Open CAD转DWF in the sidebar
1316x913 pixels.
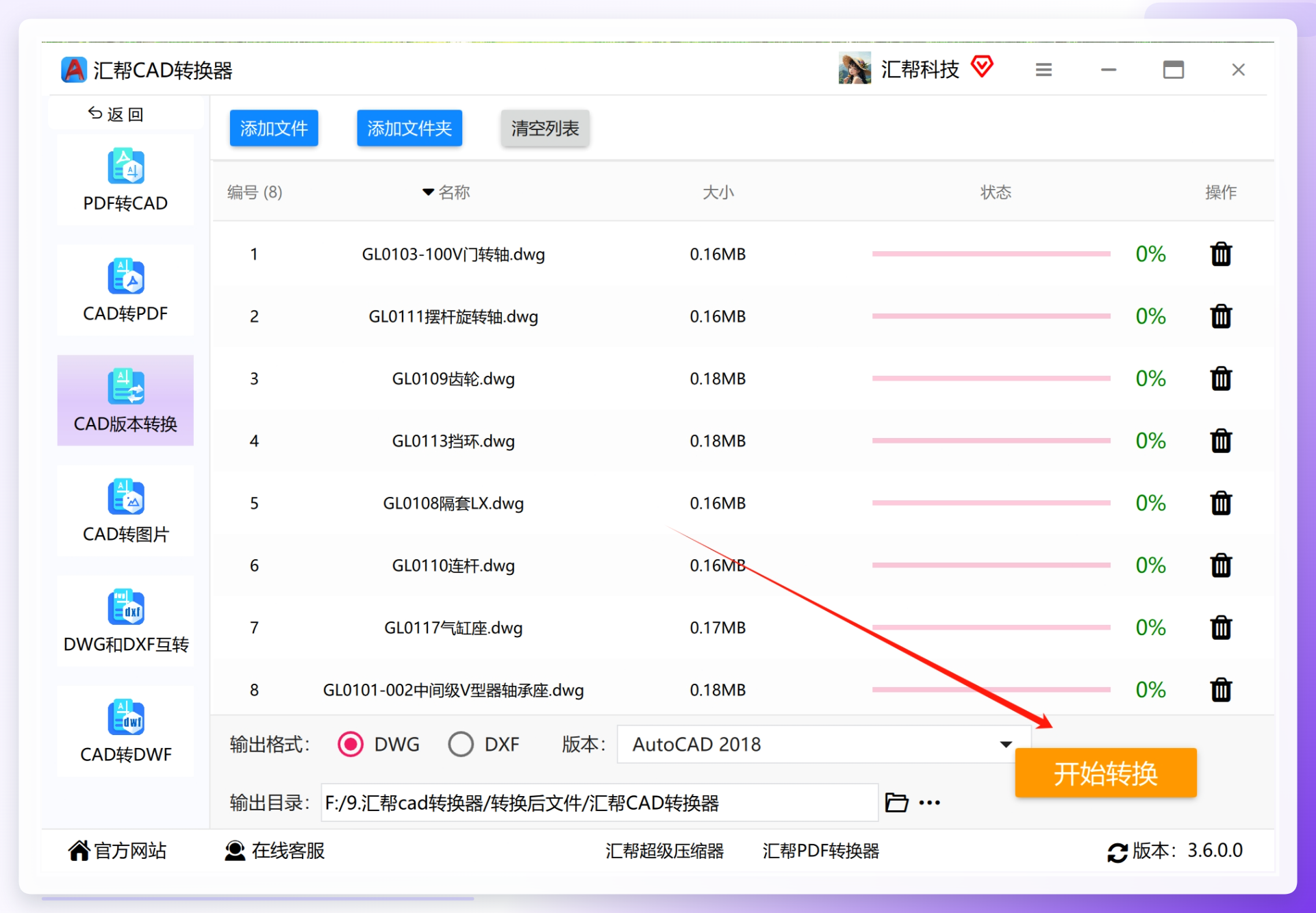click(125, 731)
